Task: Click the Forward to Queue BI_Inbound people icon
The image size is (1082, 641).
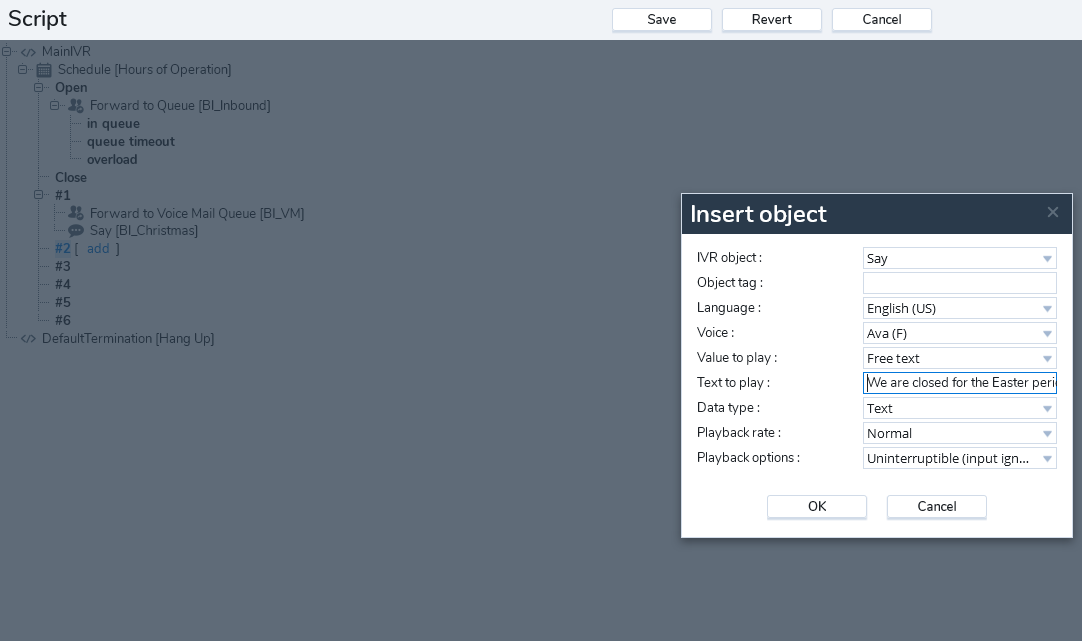Action: pos(75,105)
